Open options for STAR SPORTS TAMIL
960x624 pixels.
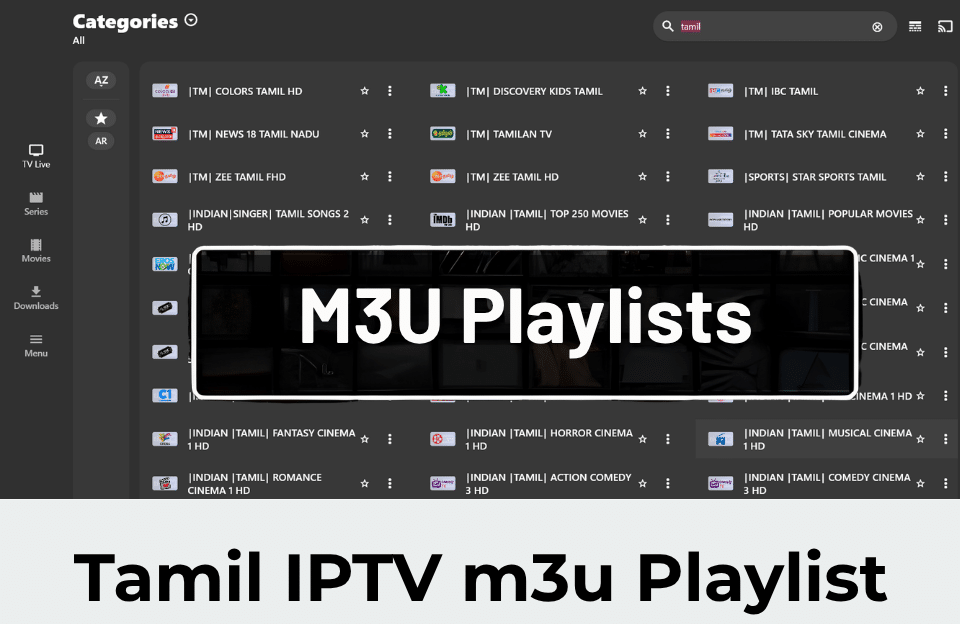click(945, 176)
